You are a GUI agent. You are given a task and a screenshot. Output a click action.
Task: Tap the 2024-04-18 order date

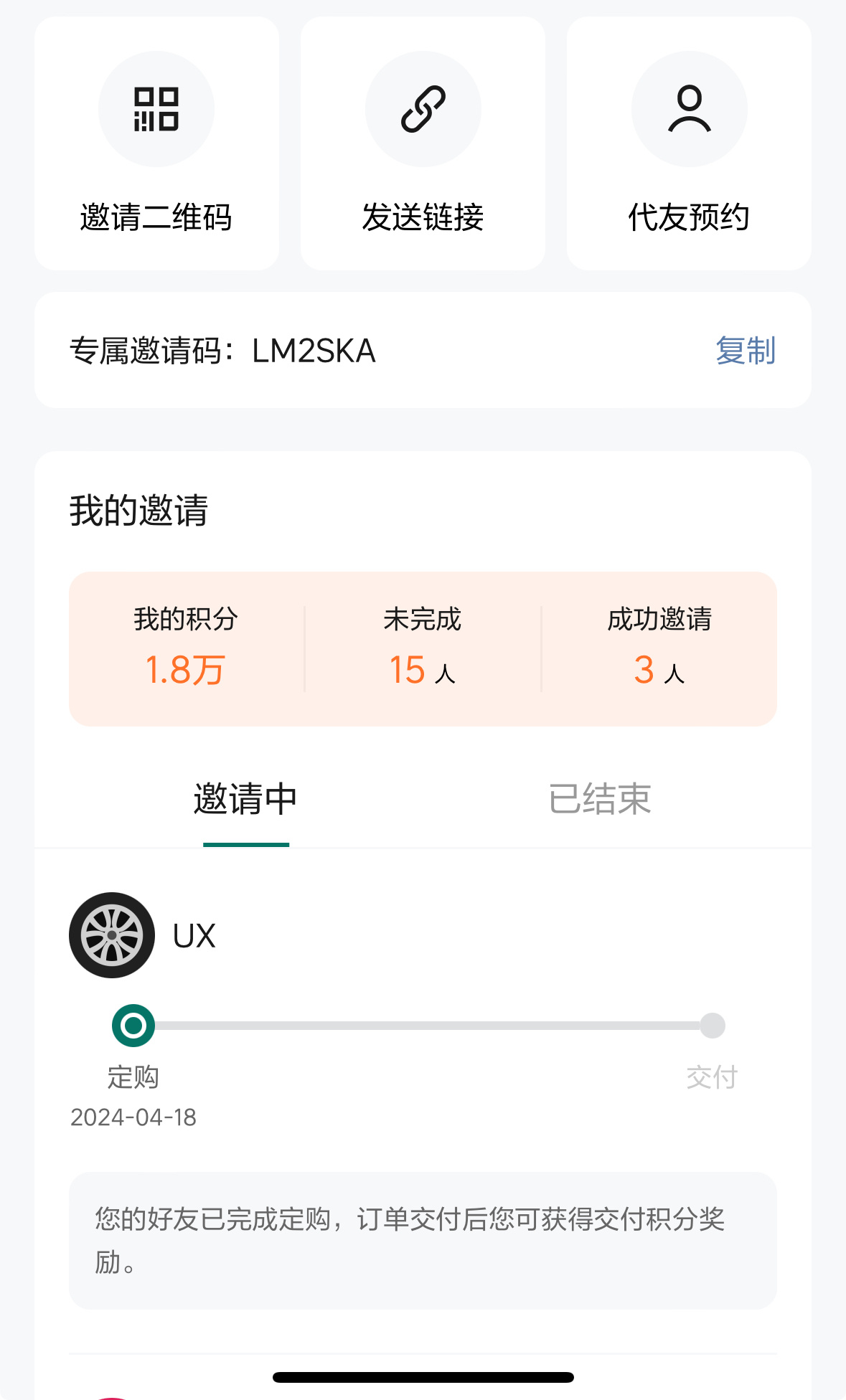coord(133,1117)
